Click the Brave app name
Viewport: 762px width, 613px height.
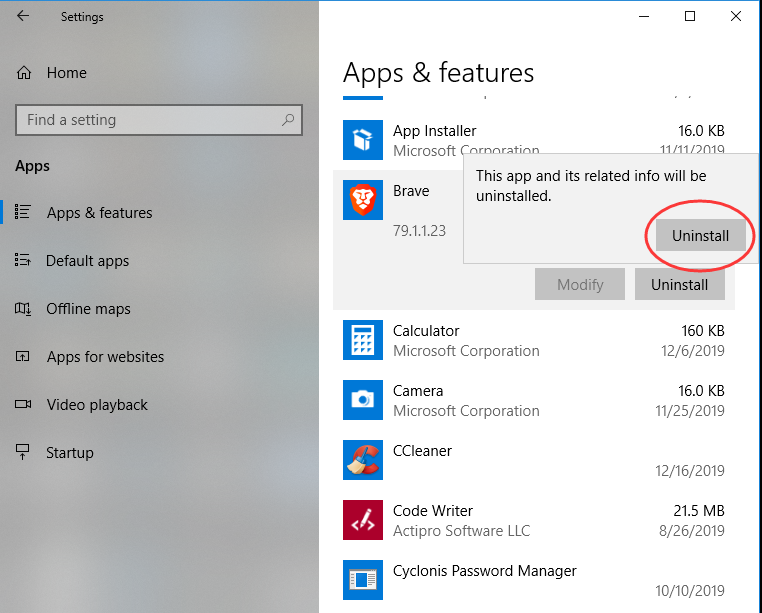[411, 191]
